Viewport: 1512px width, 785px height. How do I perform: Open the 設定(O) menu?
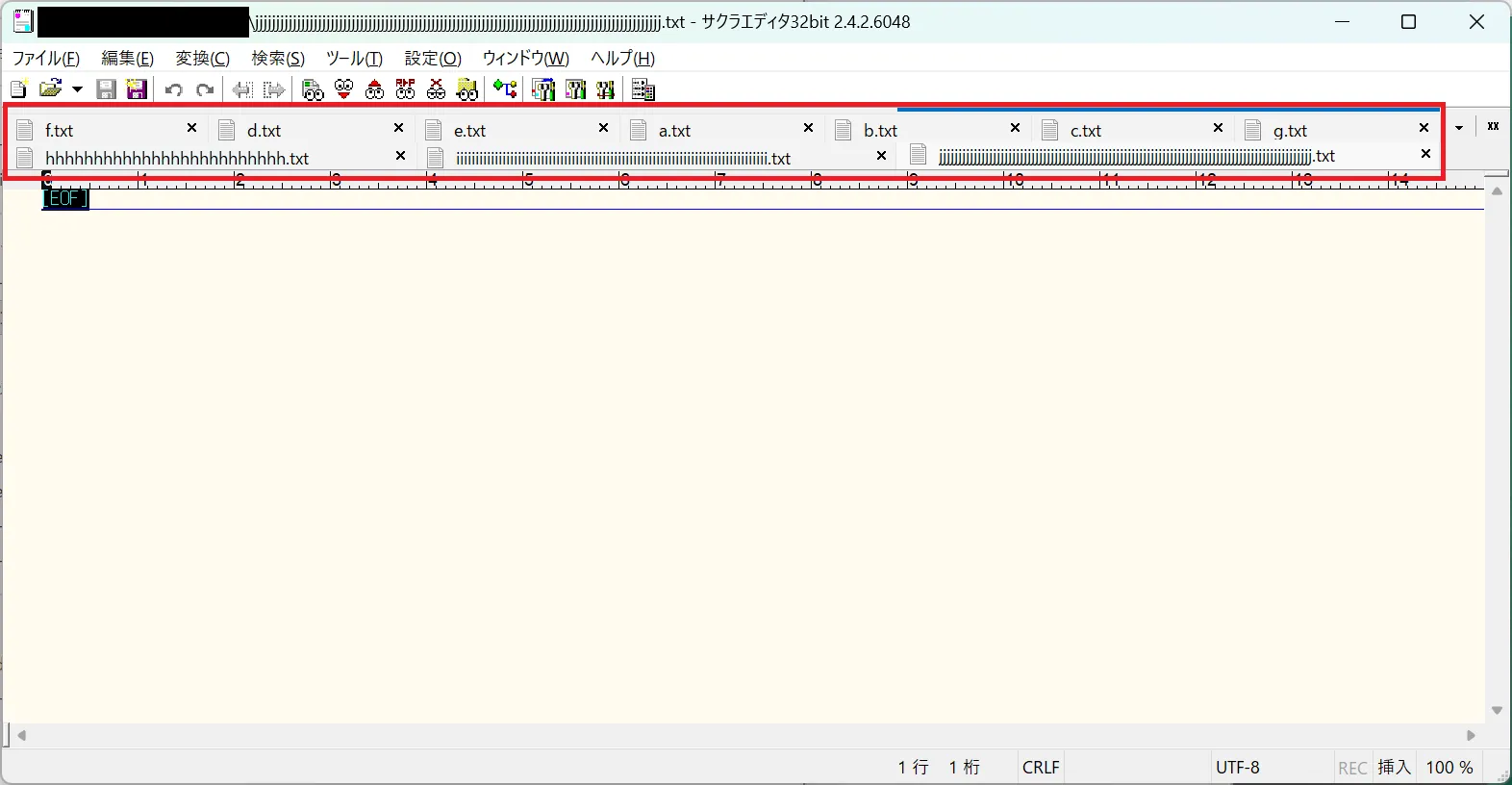tap(433, 59)
